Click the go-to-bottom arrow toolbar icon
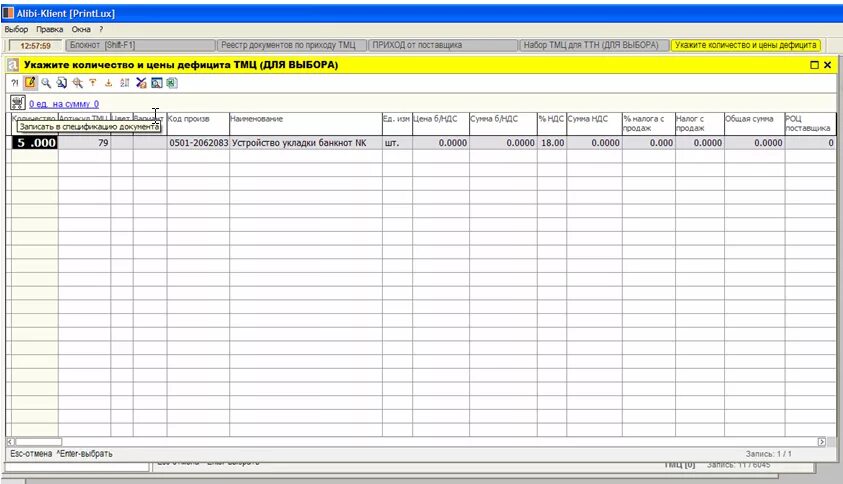The image size is (843, 484). click(x=109, y=83)
